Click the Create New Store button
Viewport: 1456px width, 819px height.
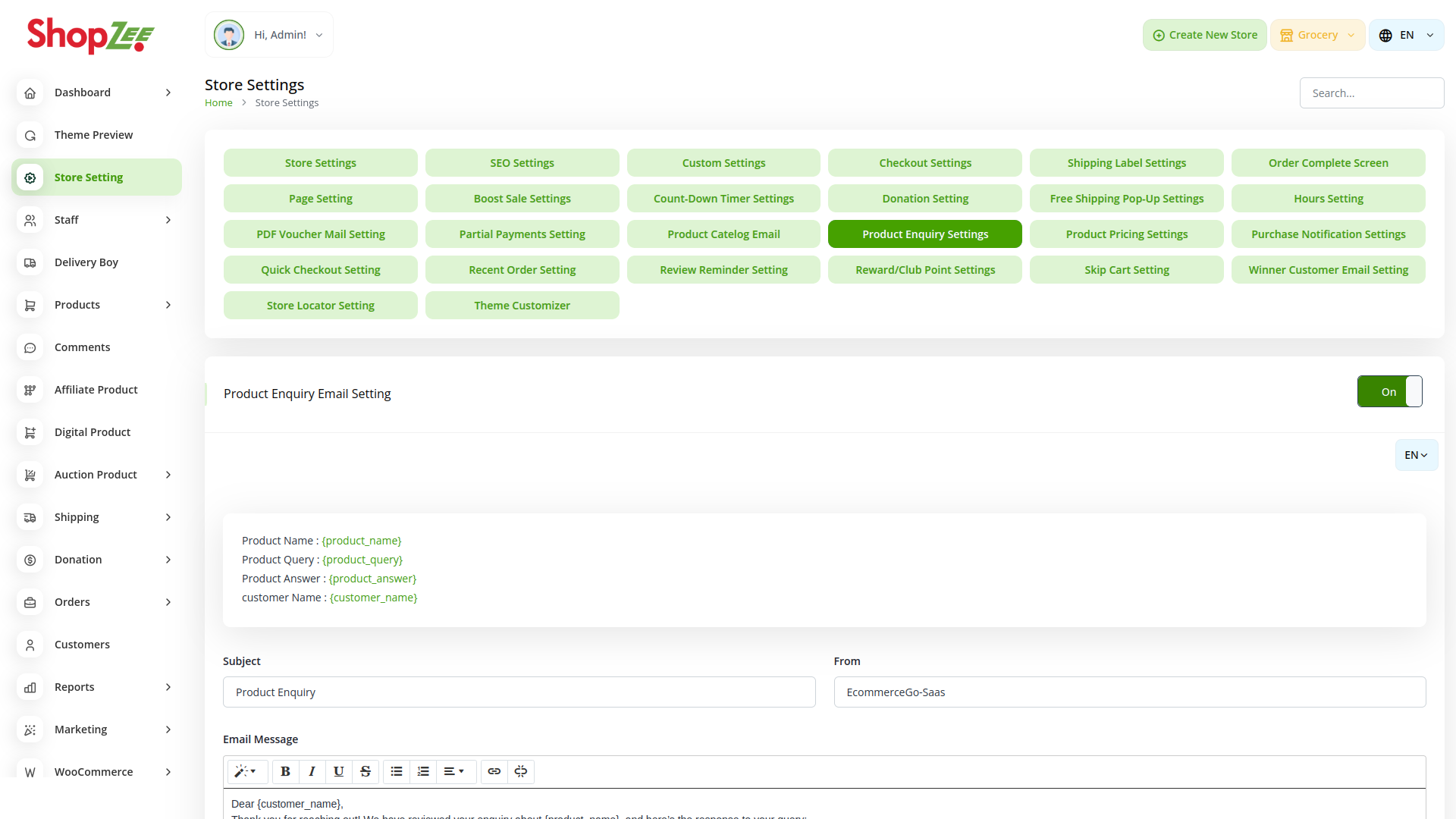tap(1204, 35)
